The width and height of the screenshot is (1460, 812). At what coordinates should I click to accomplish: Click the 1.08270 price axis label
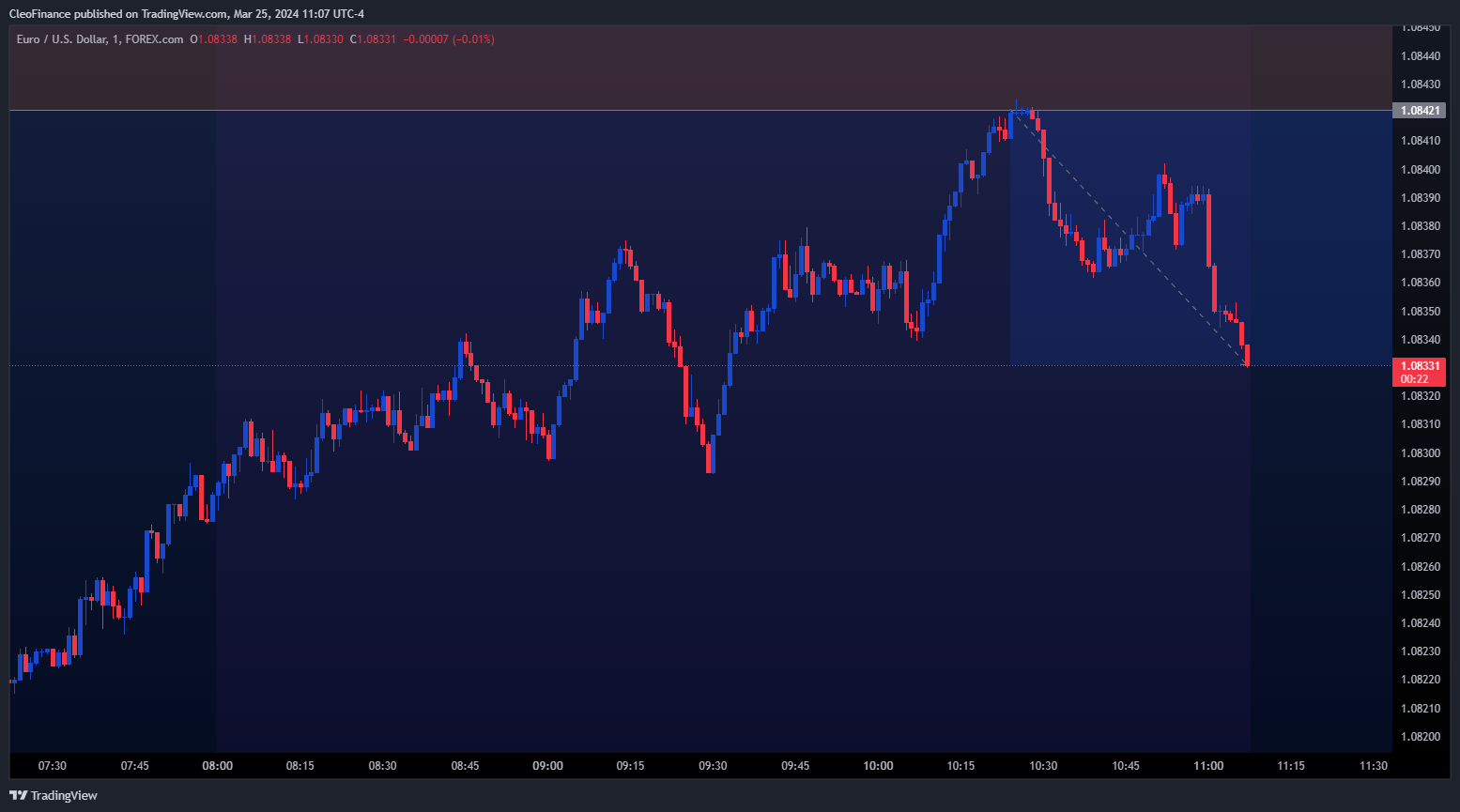pyautogui.click(x=1420, y=538)
